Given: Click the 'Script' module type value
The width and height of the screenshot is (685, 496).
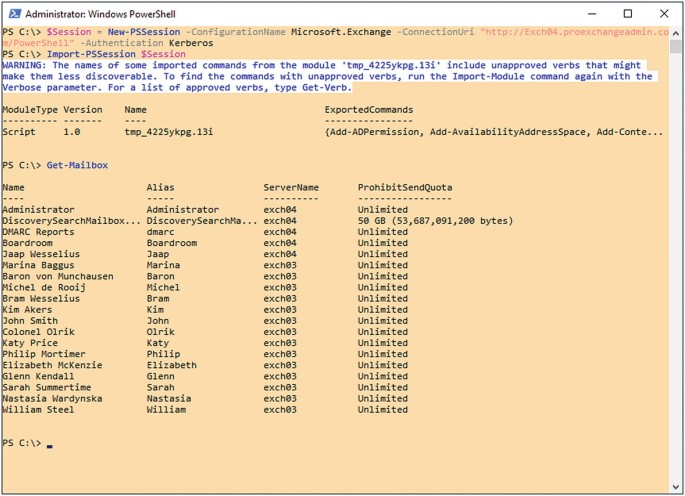Looking at the screenshot, I should (x=19, y=132).
